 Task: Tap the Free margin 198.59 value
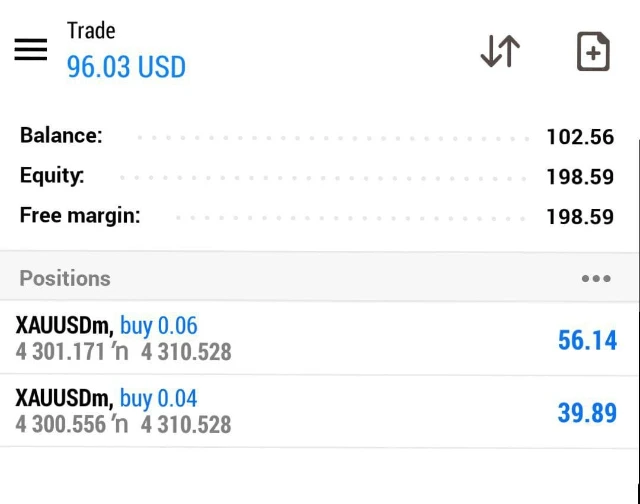pyautogui.click(x=580, y=216)
